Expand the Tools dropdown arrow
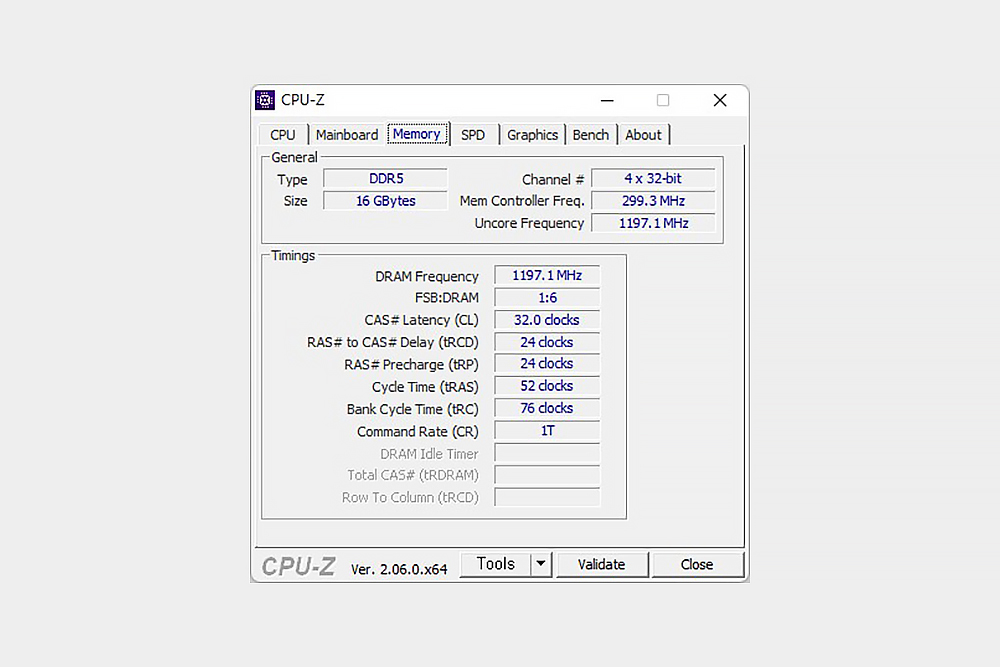This screenshot has width=1000, height=667. pyautogui.click(x=541, y=564)
